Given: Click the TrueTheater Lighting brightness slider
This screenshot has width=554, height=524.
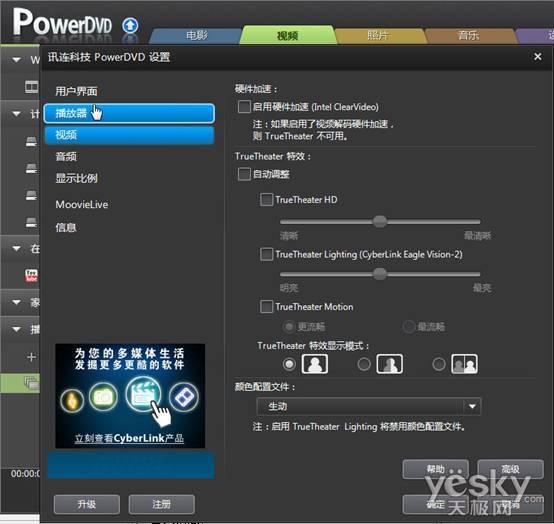Looking at the screenshot, I should (380, 274).
